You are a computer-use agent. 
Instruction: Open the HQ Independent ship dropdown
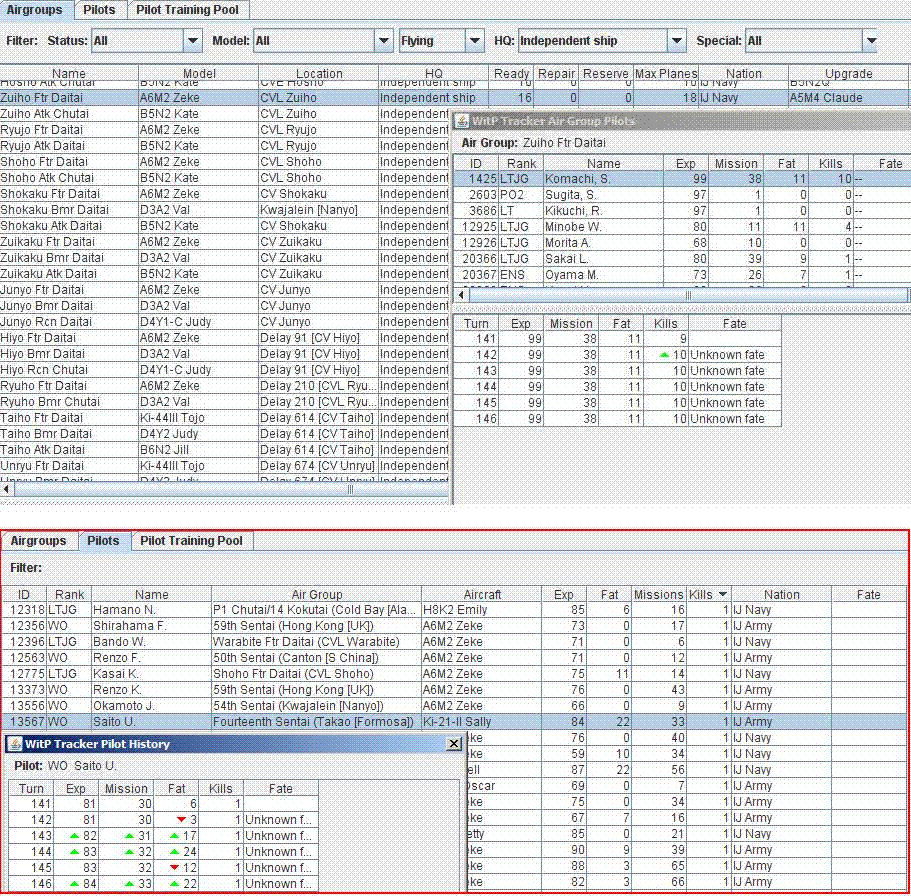click(x=677, y=41)
